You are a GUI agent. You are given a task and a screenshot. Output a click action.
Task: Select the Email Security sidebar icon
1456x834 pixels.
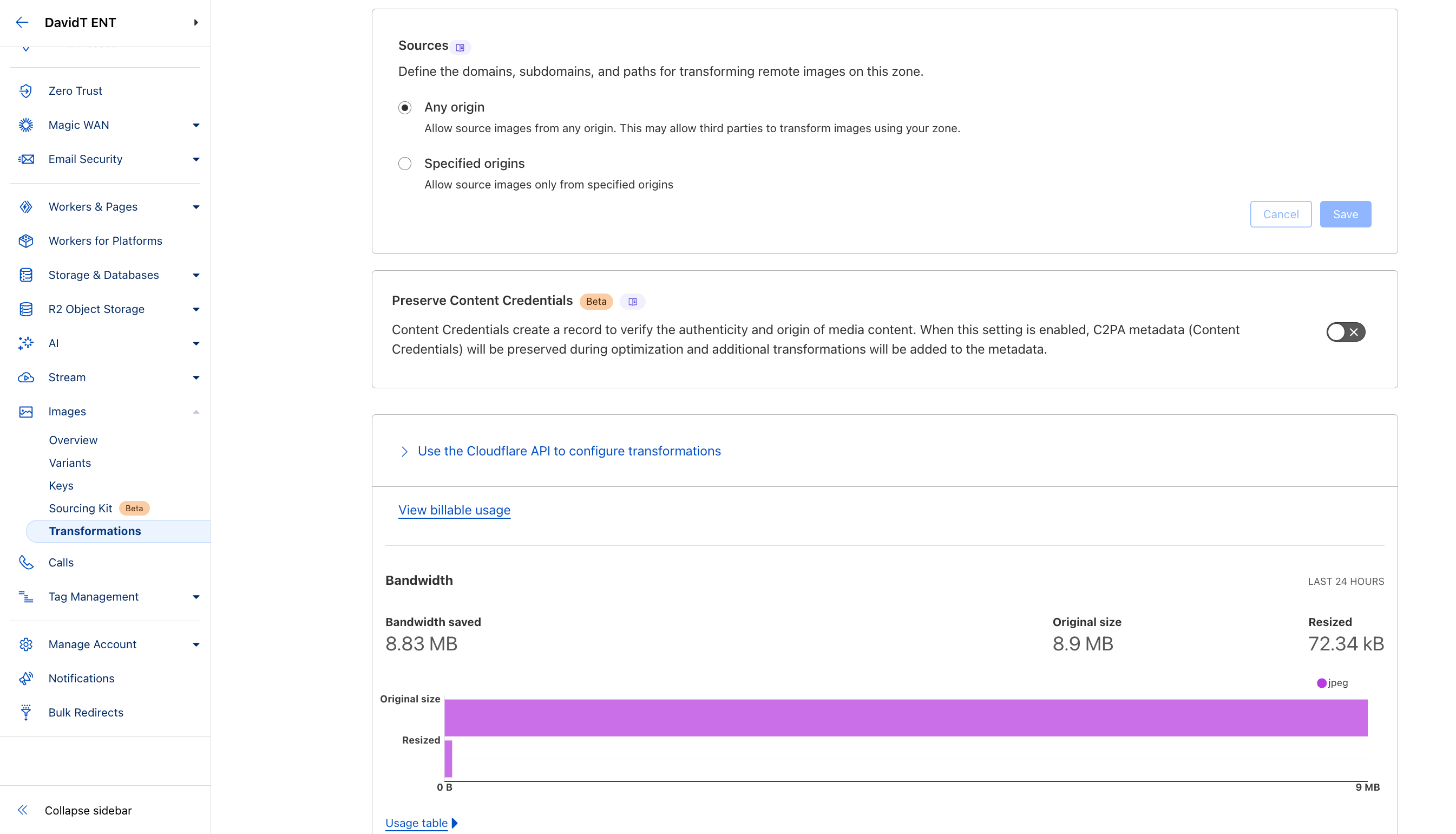[x=27, y=159]
